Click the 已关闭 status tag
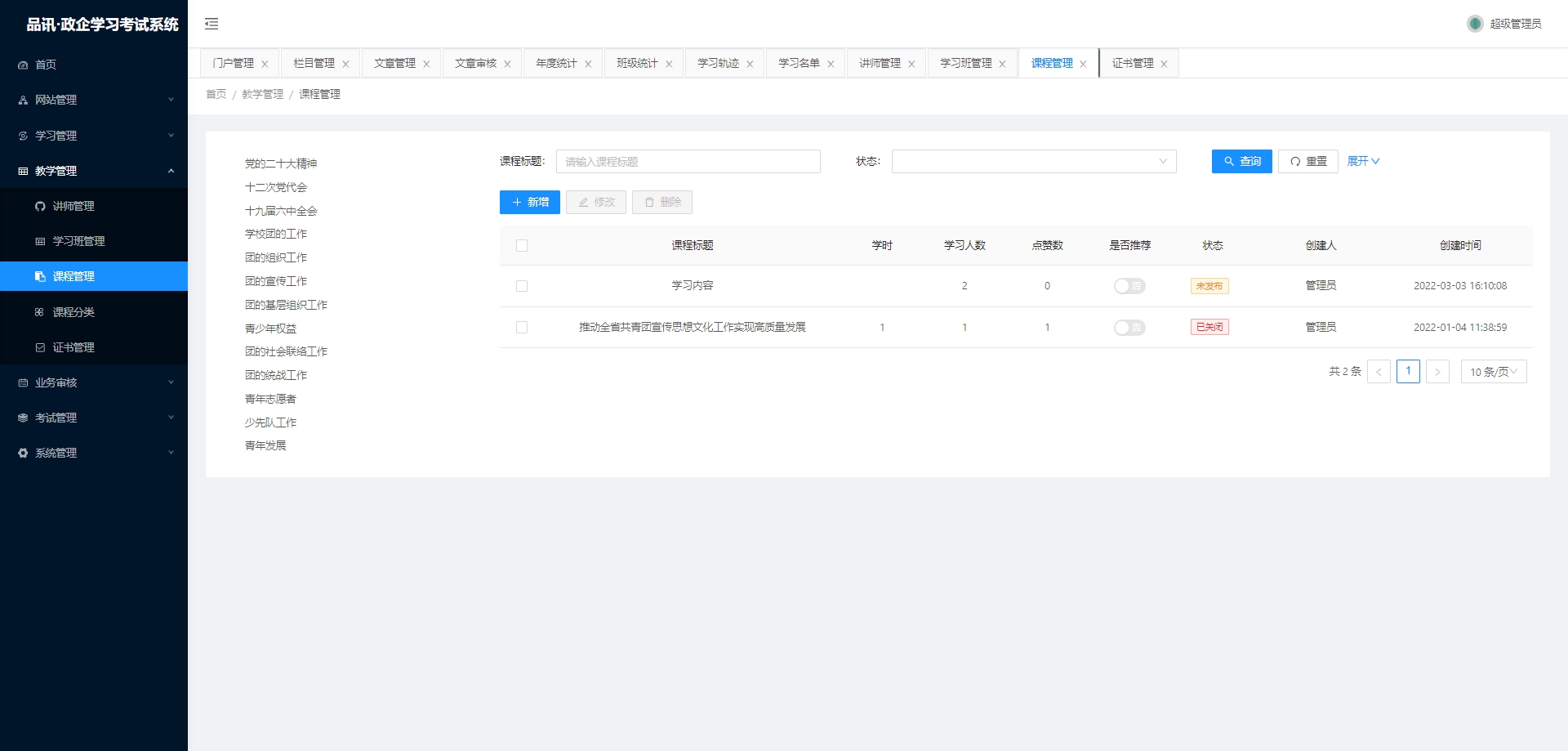The height and width of the screenshot is (751, 1568). click(x=1209, y=327)
